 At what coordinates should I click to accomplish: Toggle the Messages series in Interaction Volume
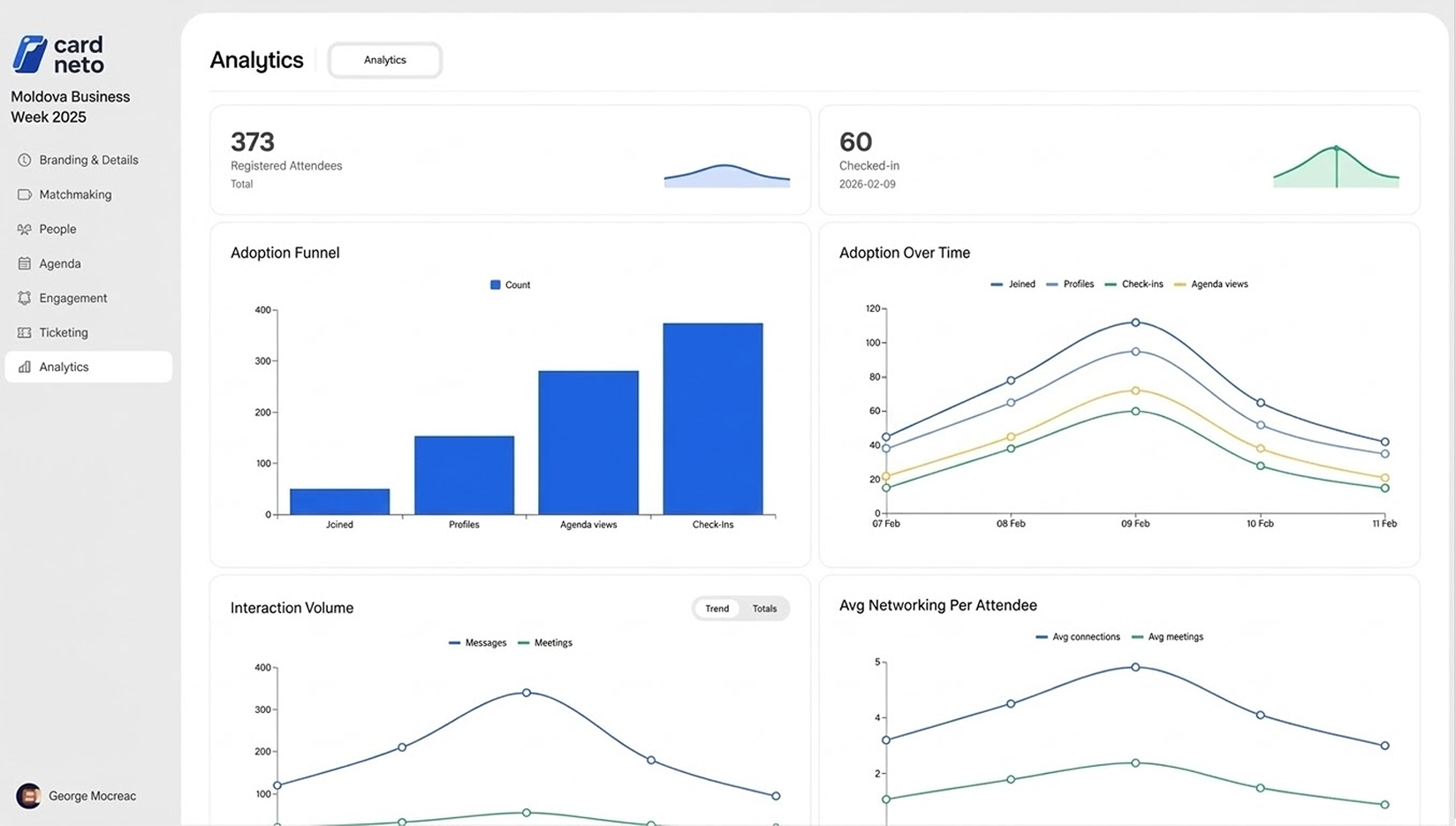point(477,642)
